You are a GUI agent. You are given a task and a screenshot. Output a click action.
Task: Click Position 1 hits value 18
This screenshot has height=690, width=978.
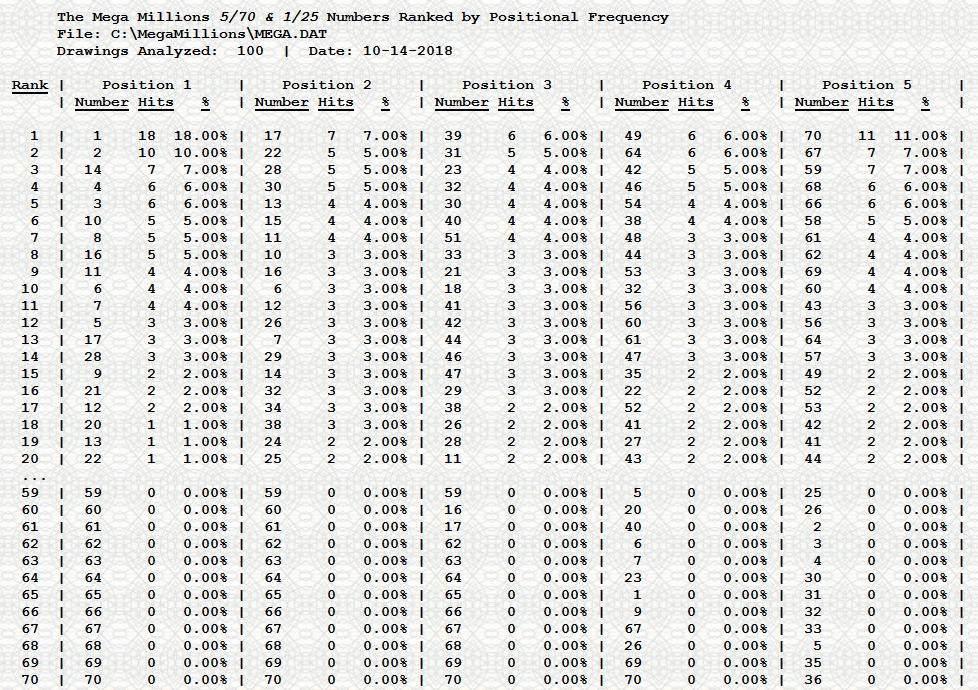pyautogui.click(x=147, y=136)
